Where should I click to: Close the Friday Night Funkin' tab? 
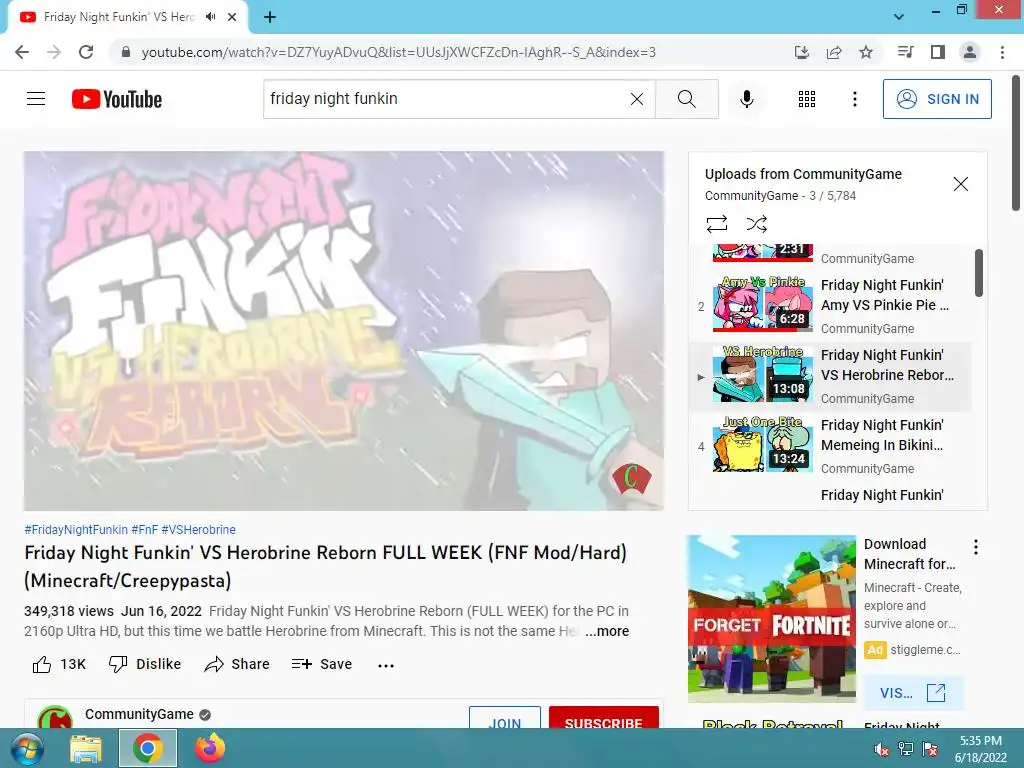[x=232, y=17]
